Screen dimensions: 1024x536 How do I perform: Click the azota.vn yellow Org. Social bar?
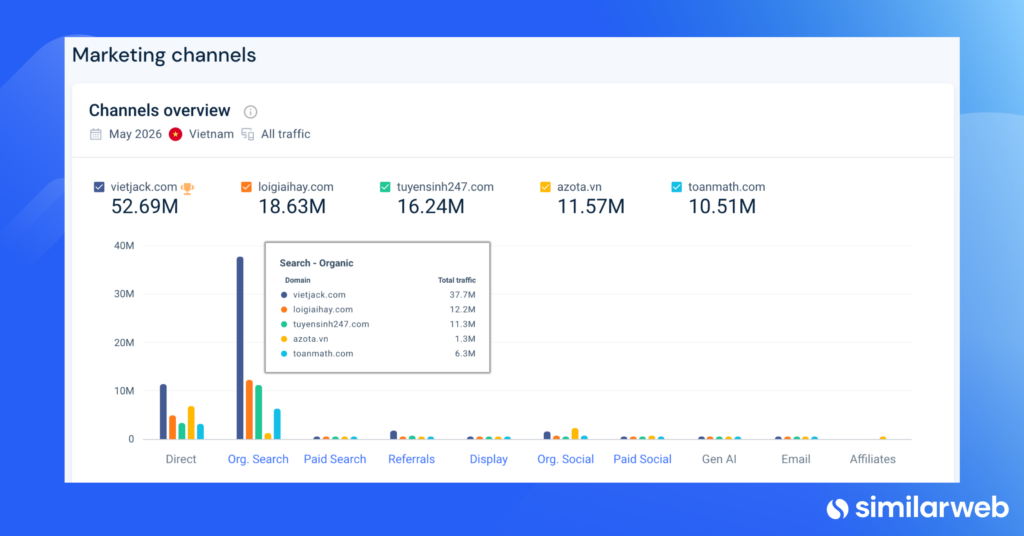point(575,434)
